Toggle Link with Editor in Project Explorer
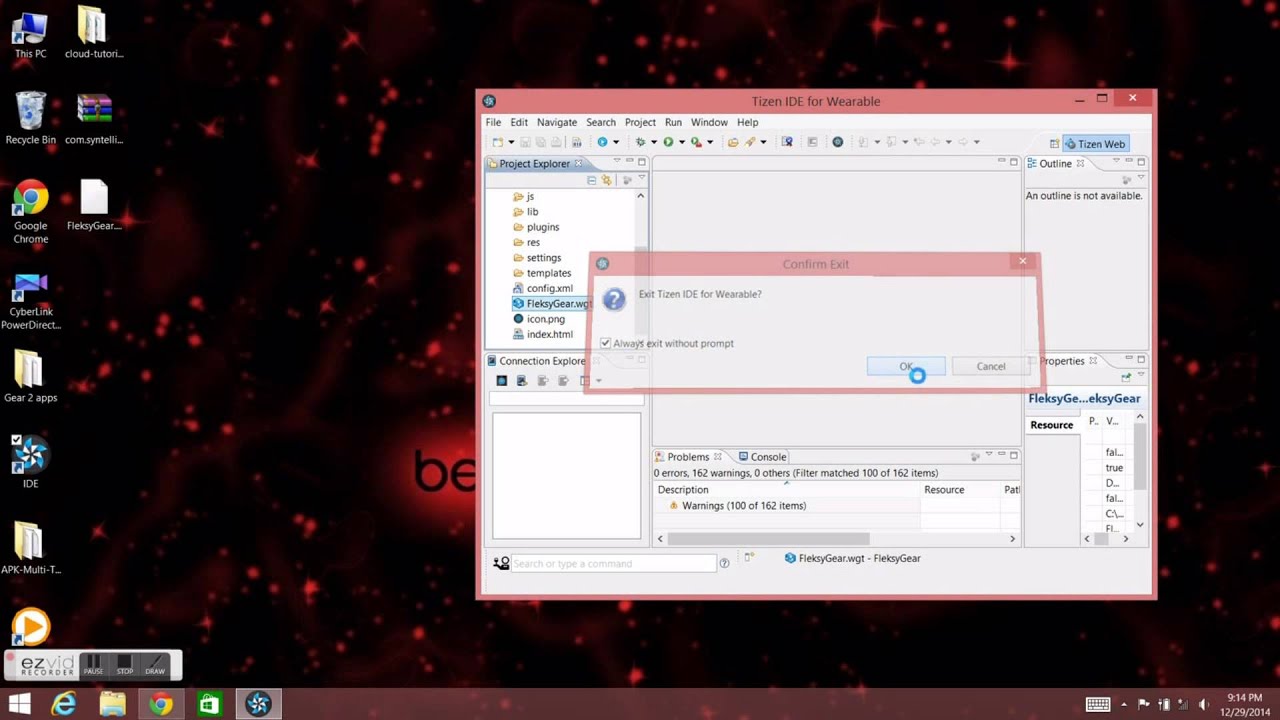The width and height of the screenshot is (1280, 720). tap(606, 180)
